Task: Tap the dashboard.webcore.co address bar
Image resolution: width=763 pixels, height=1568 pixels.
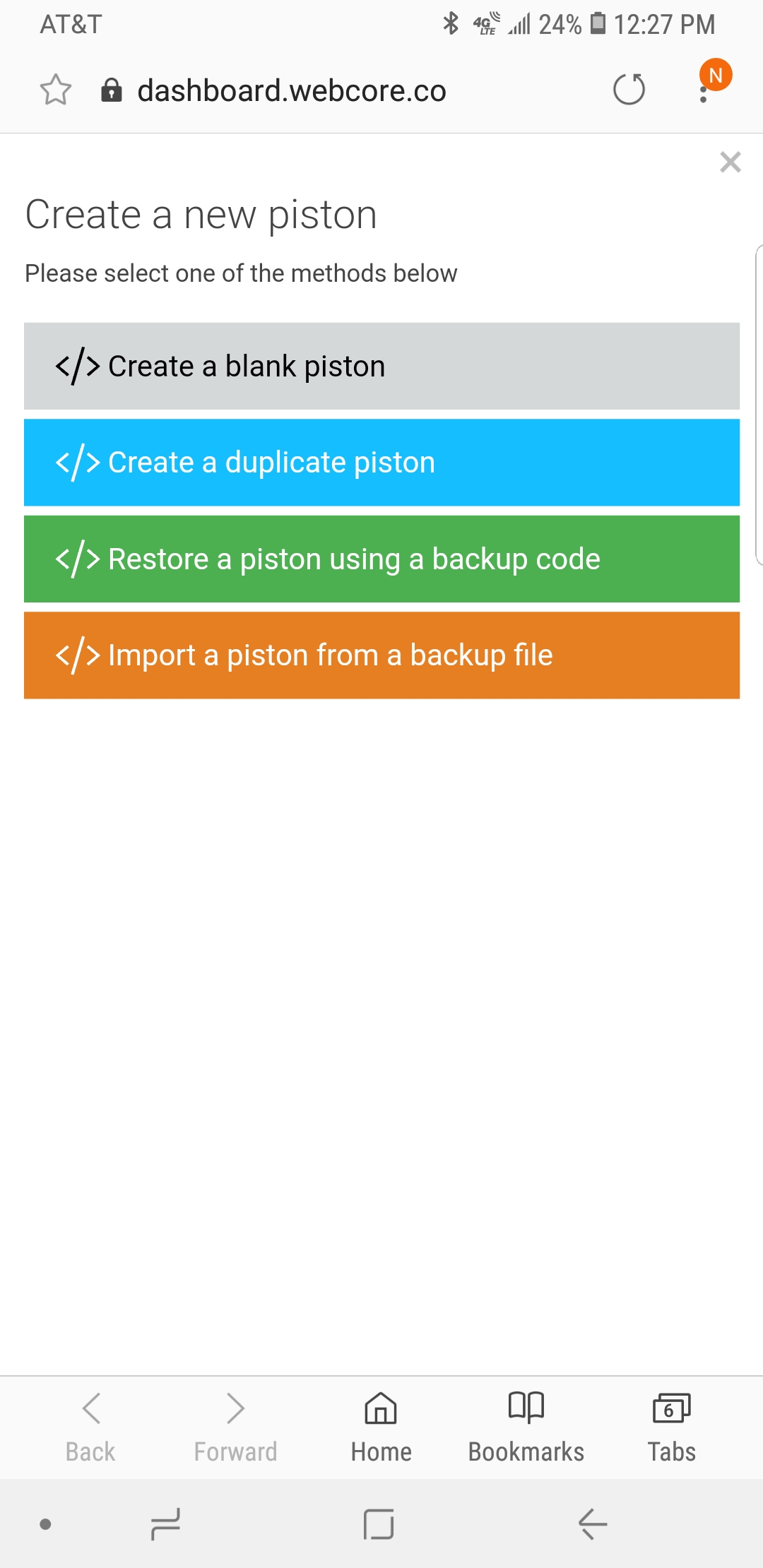Action: (292, 90)
